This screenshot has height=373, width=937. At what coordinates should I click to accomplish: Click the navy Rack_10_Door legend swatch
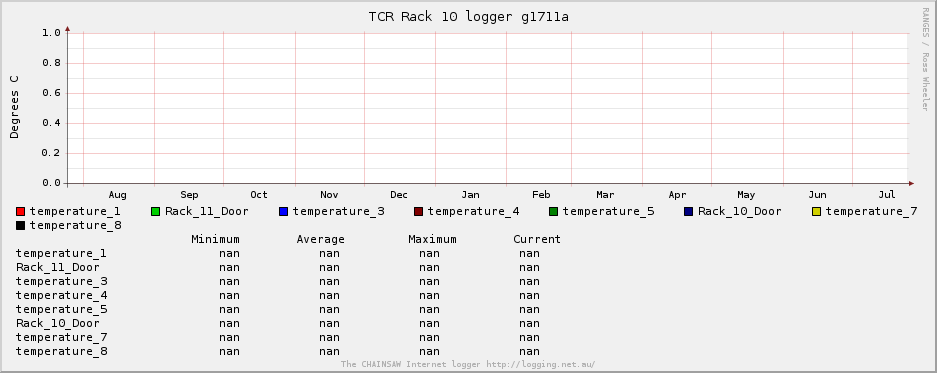tap(688, 211)
